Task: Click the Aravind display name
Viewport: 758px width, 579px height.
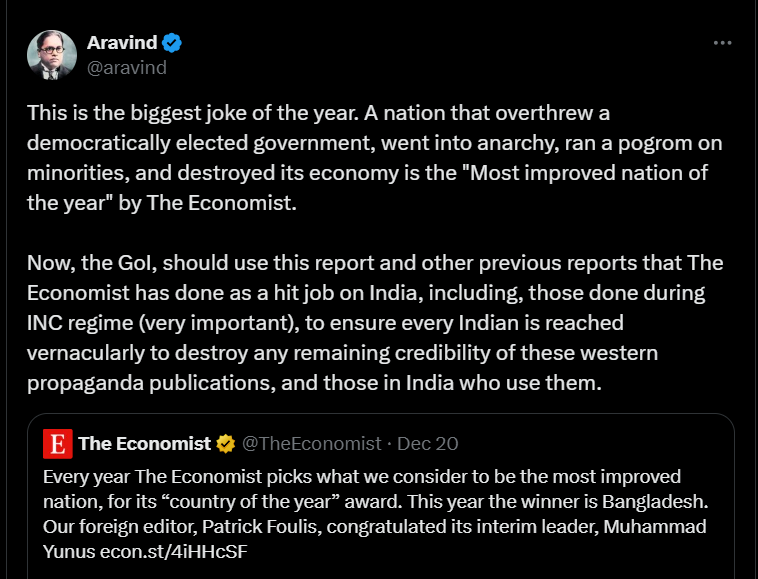Action: (x=122, y=43)
